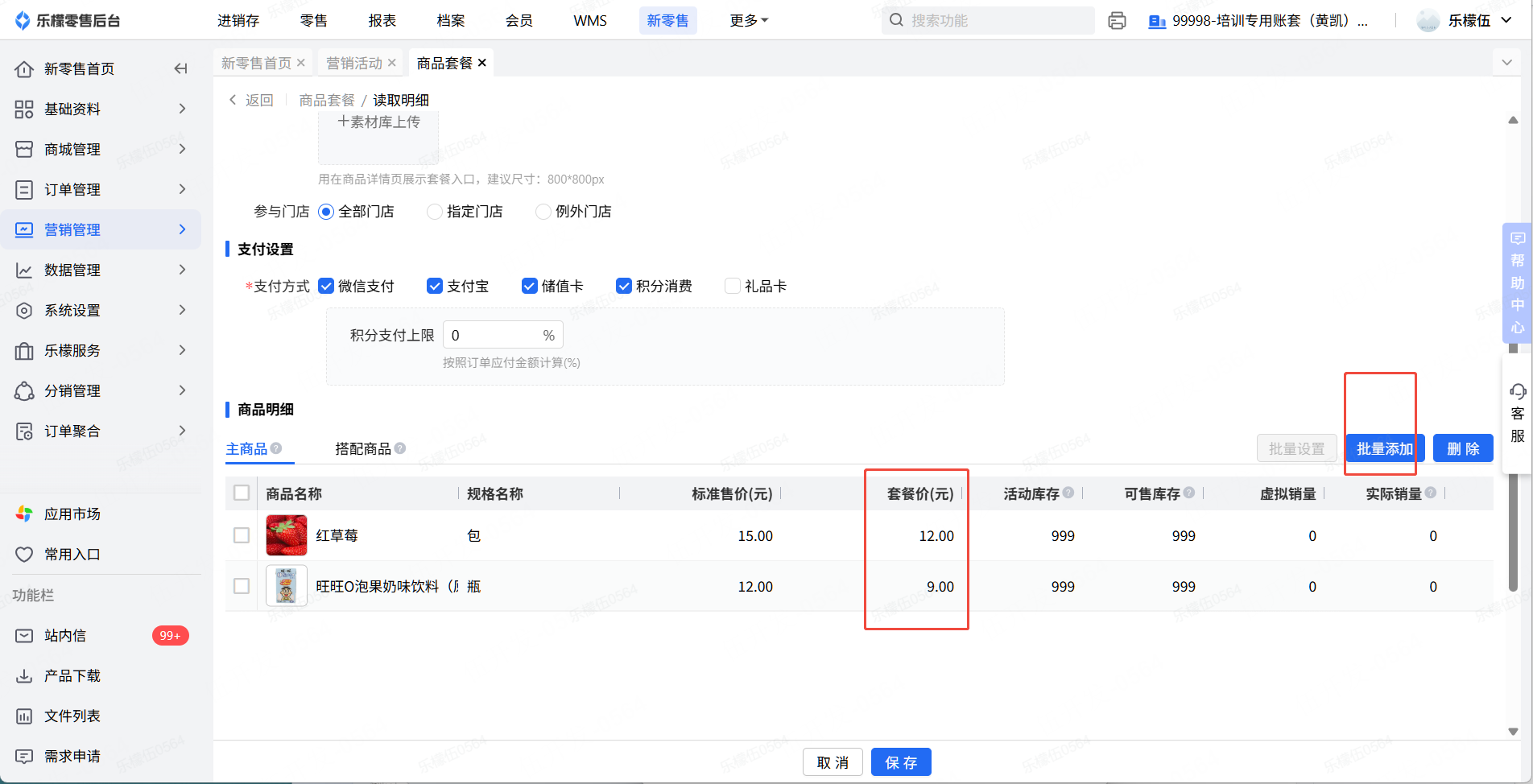Expand the 数据管理 sidebar menu arrow

[183, 270]
